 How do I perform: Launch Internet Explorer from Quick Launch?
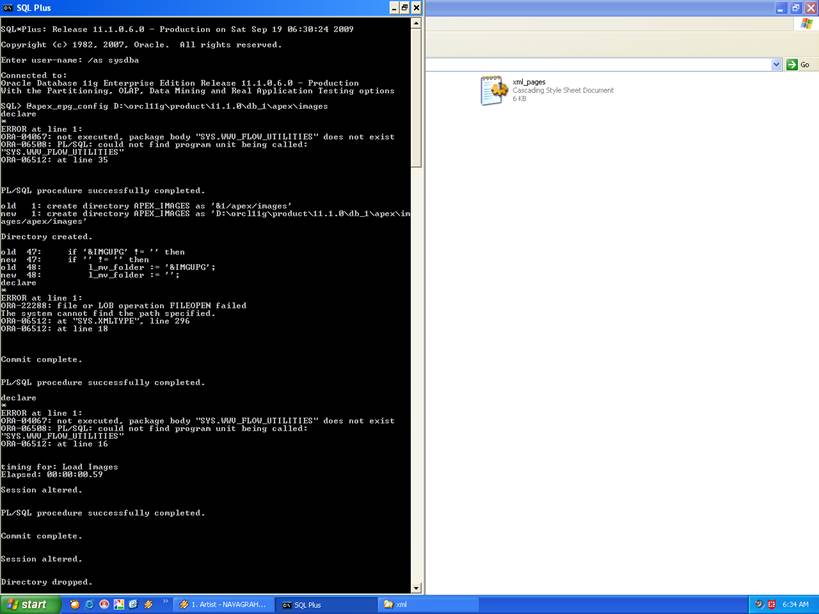tap(90, 604)
